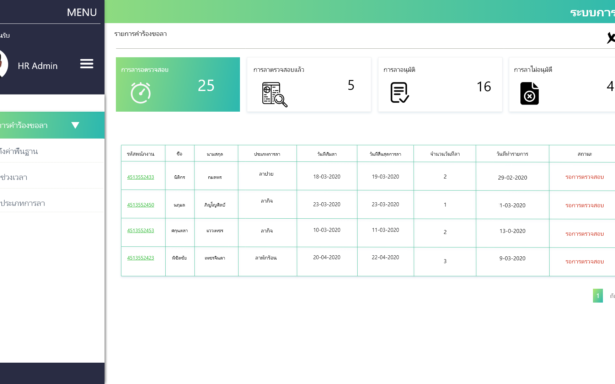Image resolution: width=615 pixels, height=384 pixels.
Task: Click the red status text in 4513552433 row
Action: click(x=584, y=177)
